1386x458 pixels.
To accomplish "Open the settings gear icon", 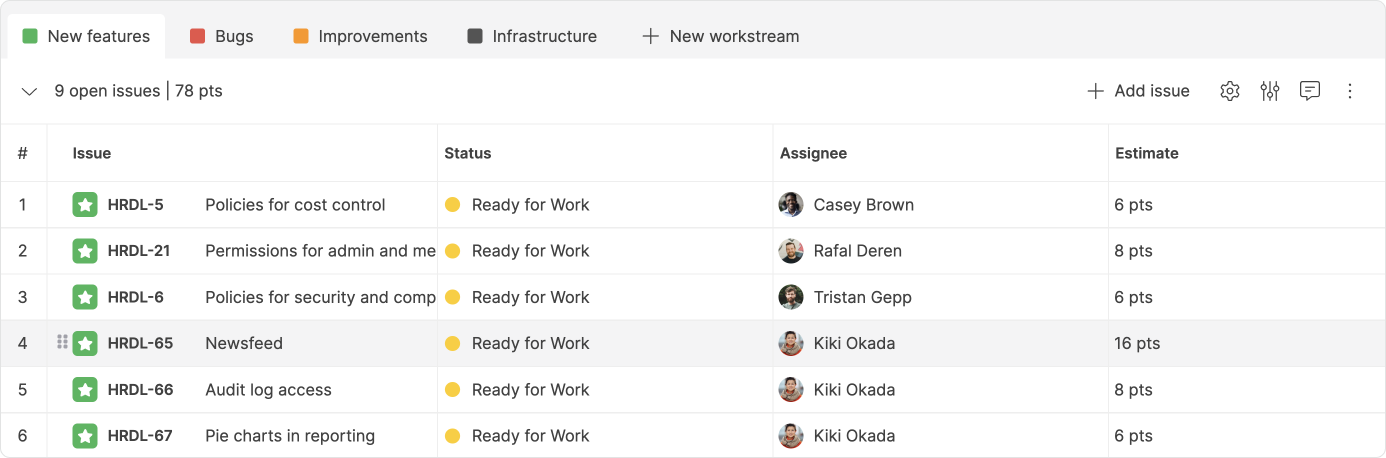I will click(1230, 91).
